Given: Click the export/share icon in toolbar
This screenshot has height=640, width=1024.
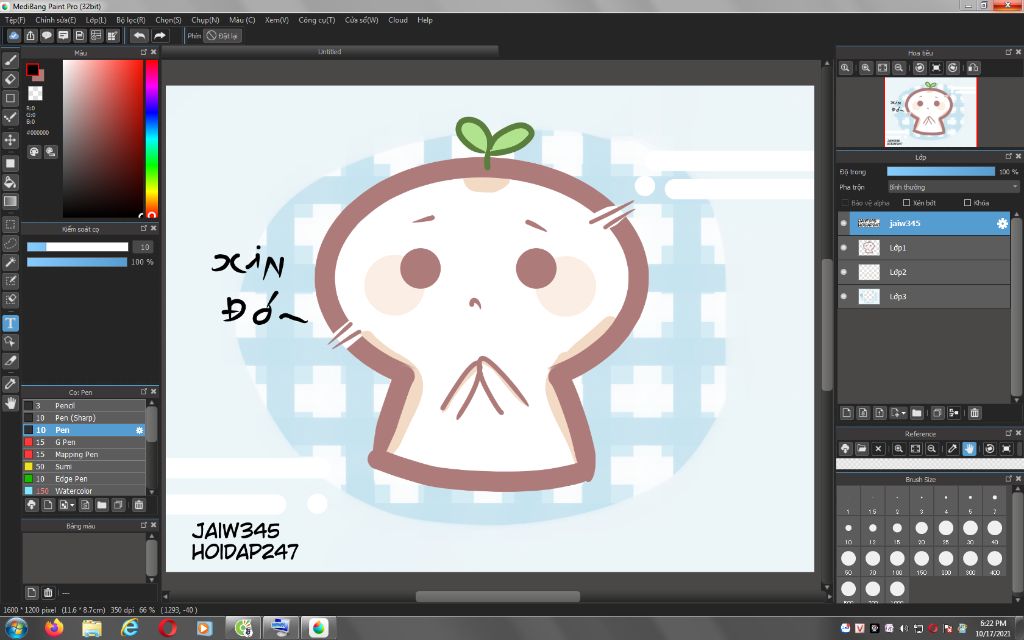Looking at the screenshot, I should [30, 36].
